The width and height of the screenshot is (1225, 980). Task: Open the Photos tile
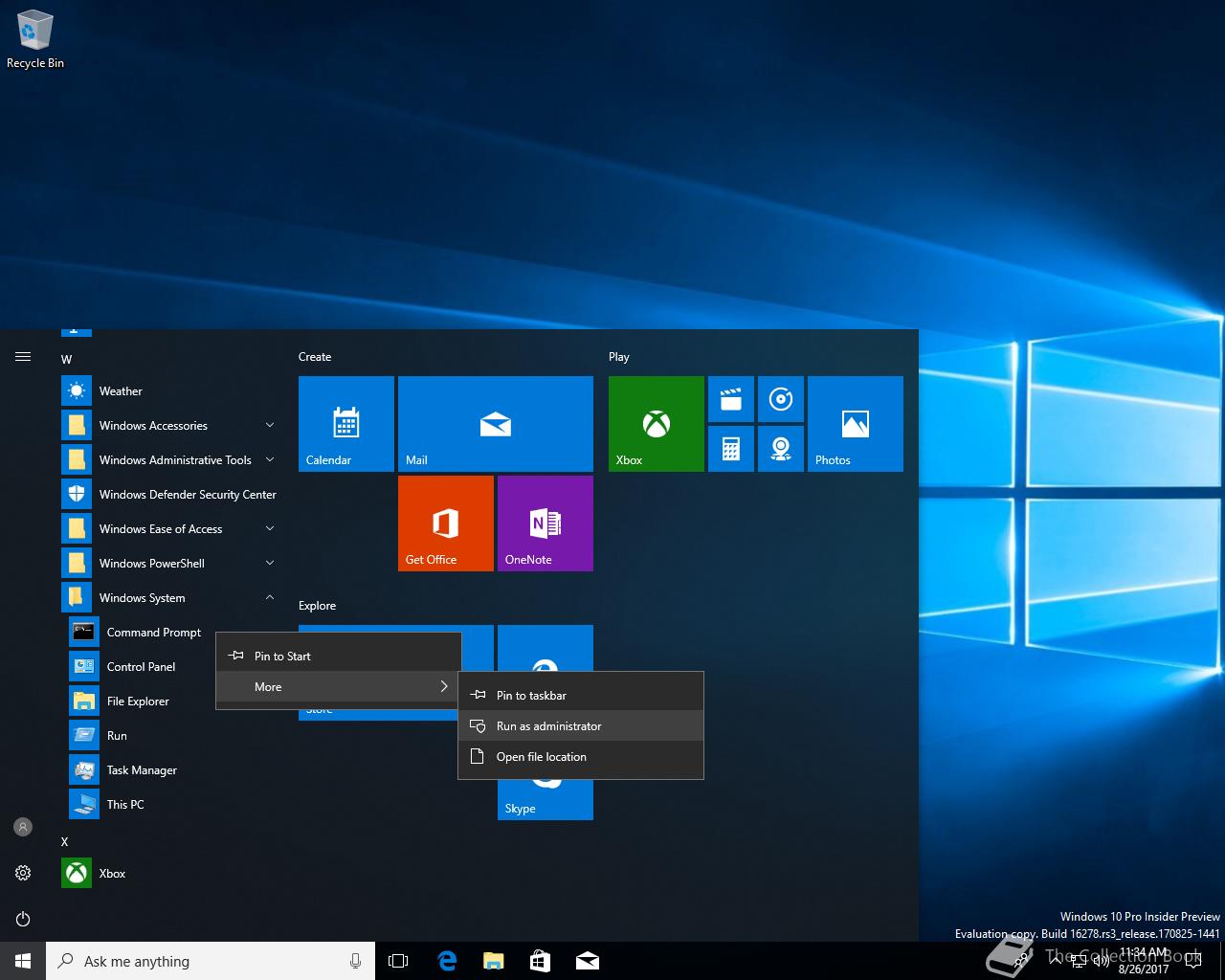pyautogui.click(x=856, y=424)
